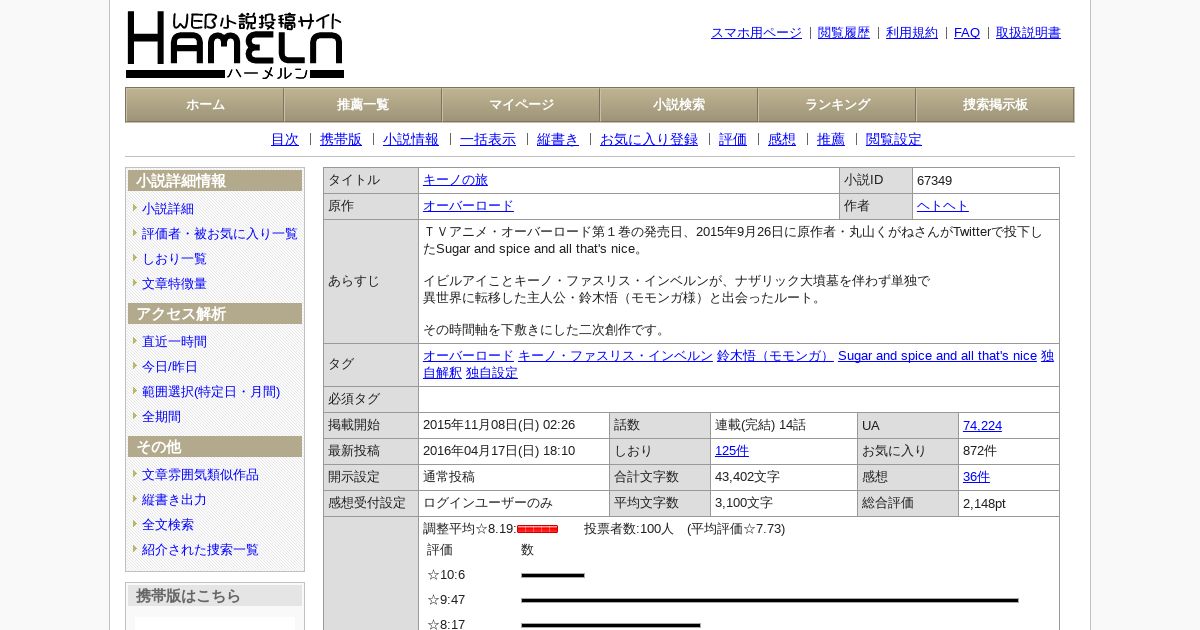
Task: Open the ランキング tab
Action: click(x=837, y=105)
